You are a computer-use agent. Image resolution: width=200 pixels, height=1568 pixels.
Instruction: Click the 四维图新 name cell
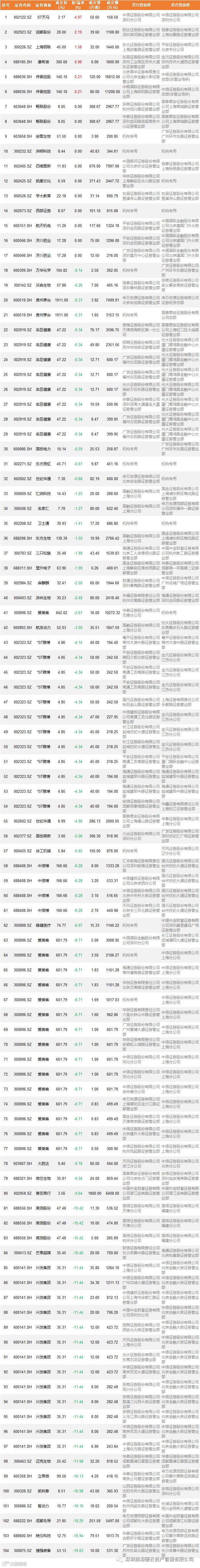(x=43, y=166)
